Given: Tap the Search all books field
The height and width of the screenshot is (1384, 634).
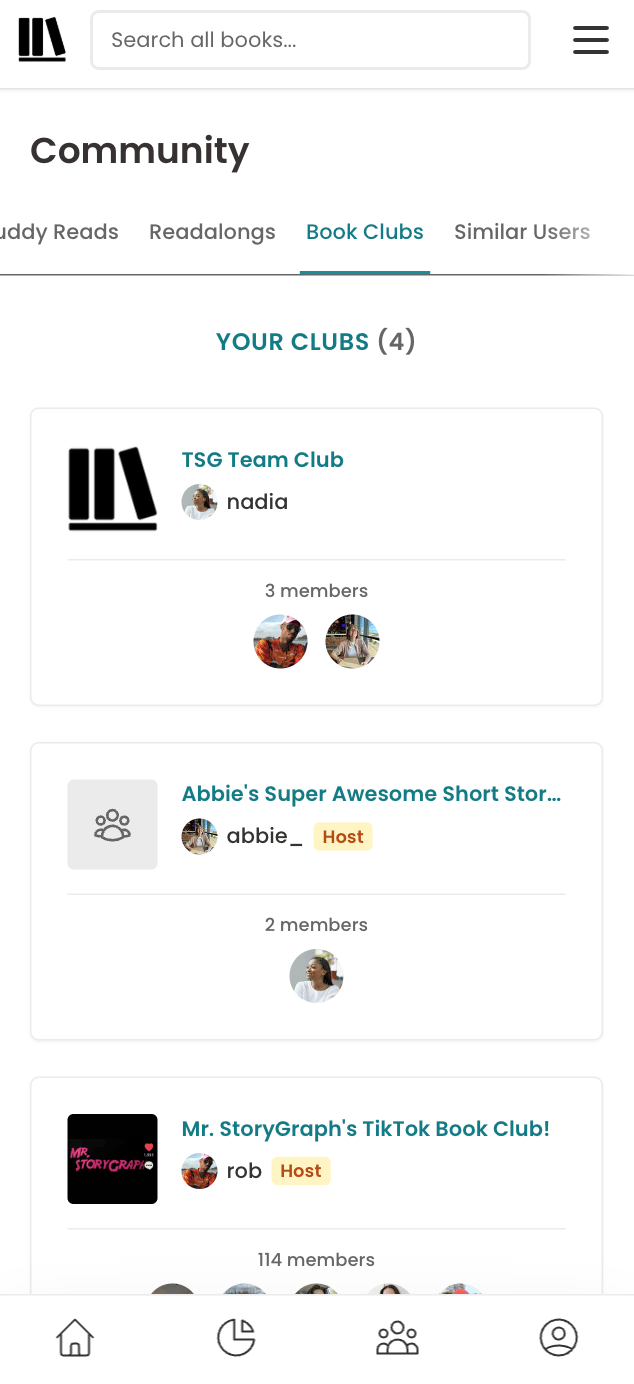Looking at the screenshot, I should pos(310,39).
